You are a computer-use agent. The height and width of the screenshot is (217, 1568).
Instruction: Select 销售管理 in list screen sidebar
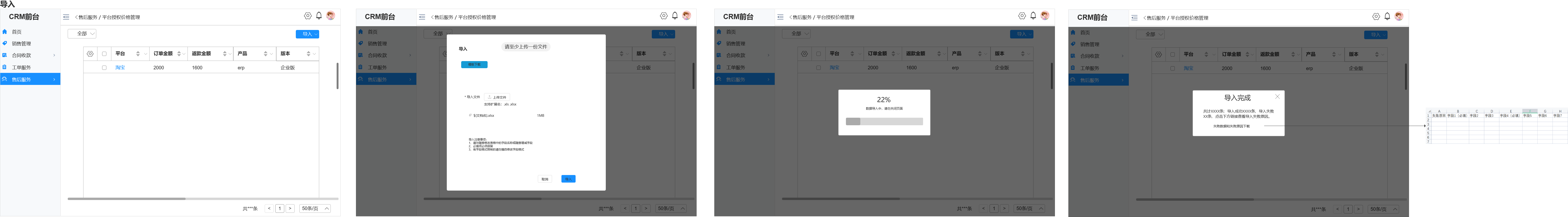[x=30, y=44]
